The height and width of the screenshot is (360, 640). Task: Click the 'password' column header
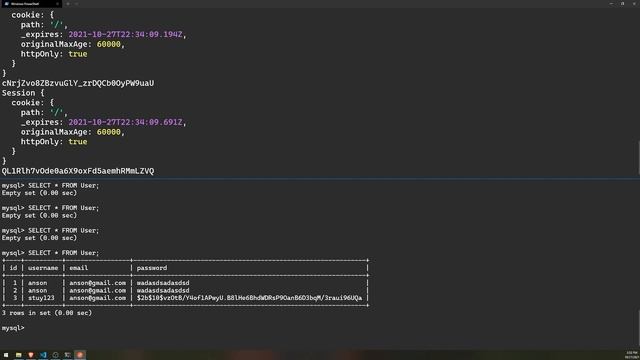coord(151,268)
